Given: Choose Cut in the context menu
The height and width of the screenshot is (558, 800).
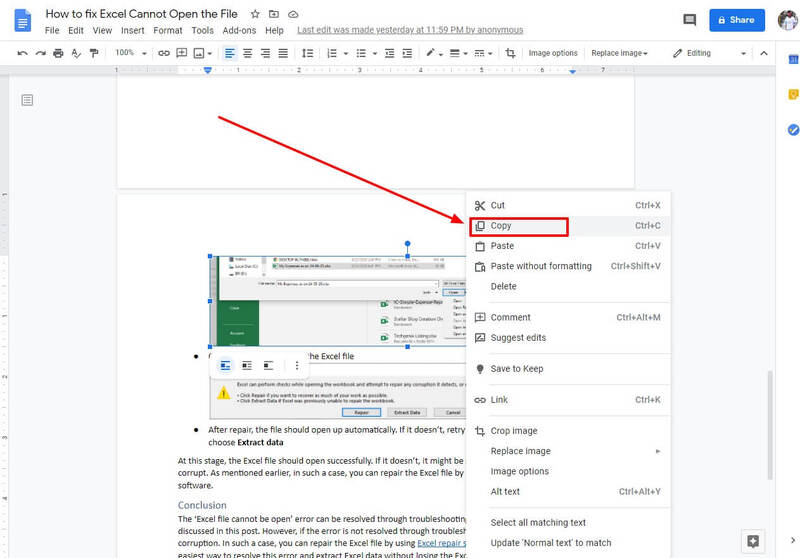Looking at the screenshot, I should (568, 205).
